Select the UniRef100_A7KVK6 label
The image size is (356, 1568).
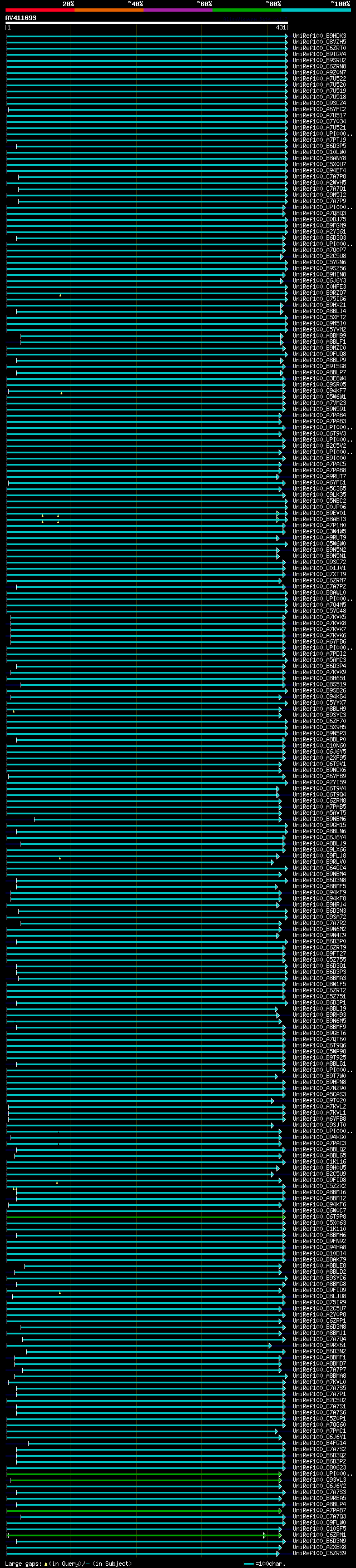(319, 635)
